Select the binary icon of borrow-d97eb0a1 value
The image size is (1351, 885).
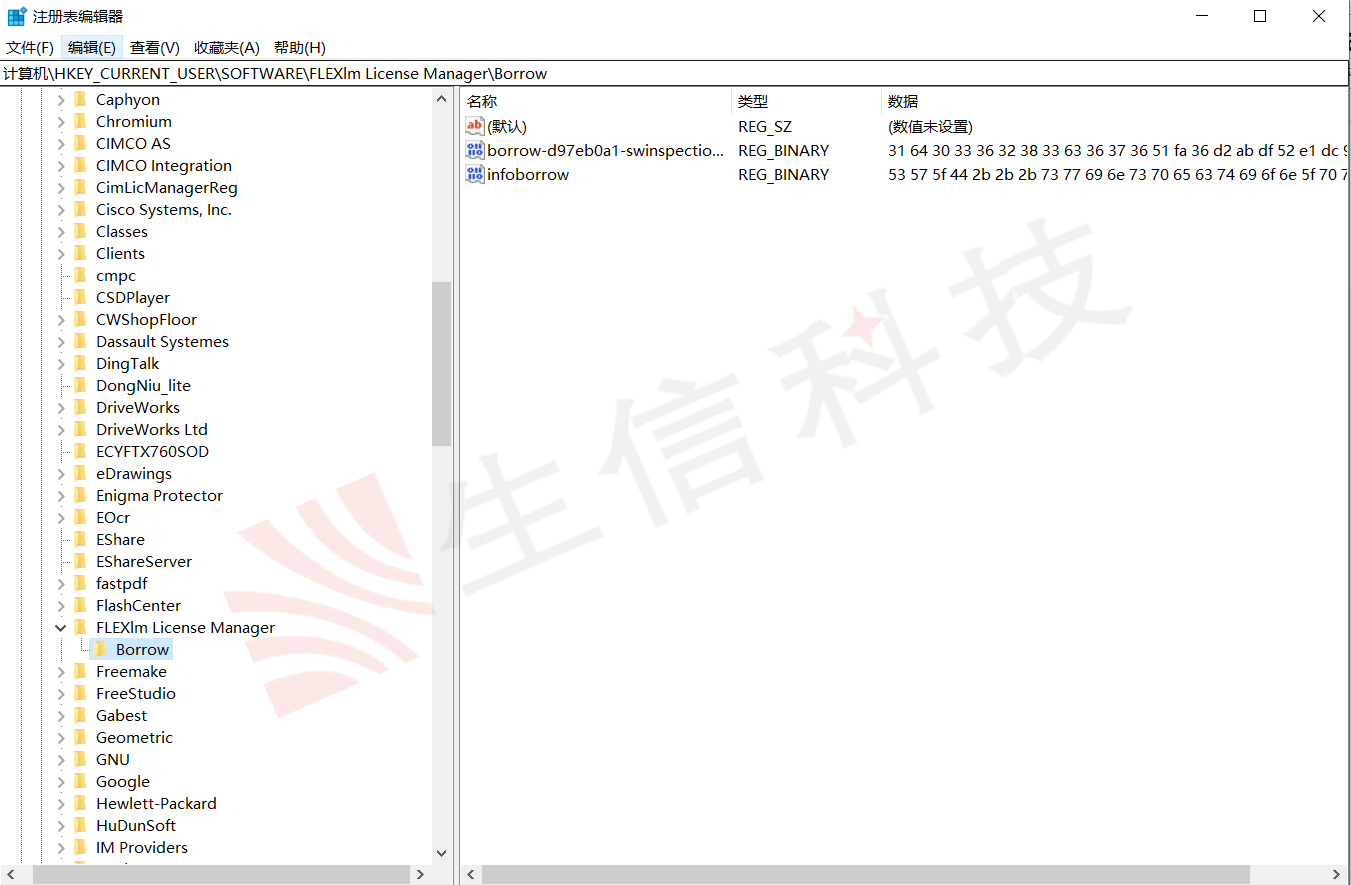[x=475, y=150]
